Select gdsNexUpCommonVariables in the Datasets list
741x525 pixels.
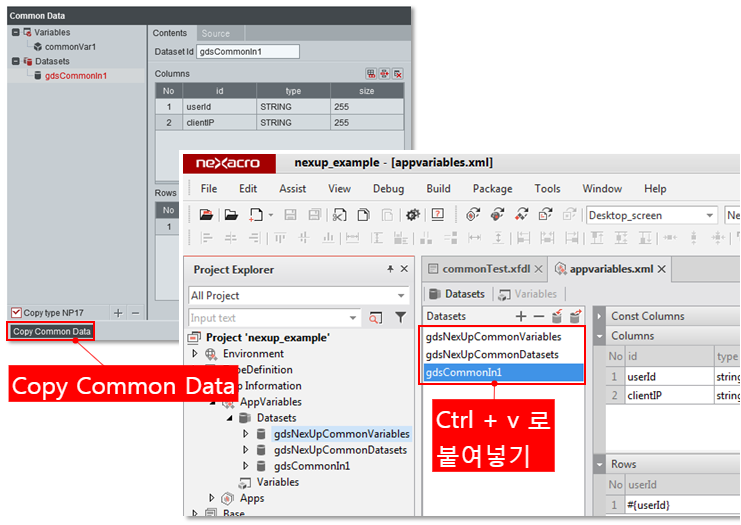pos(504,336)
